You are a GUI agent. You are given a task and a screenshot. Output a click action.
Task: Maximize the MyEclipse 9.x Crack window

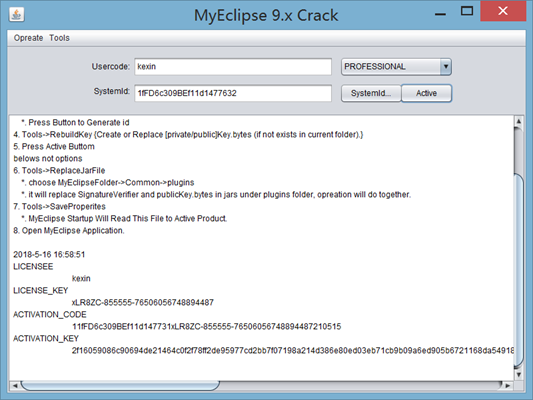tap(467, 11)
